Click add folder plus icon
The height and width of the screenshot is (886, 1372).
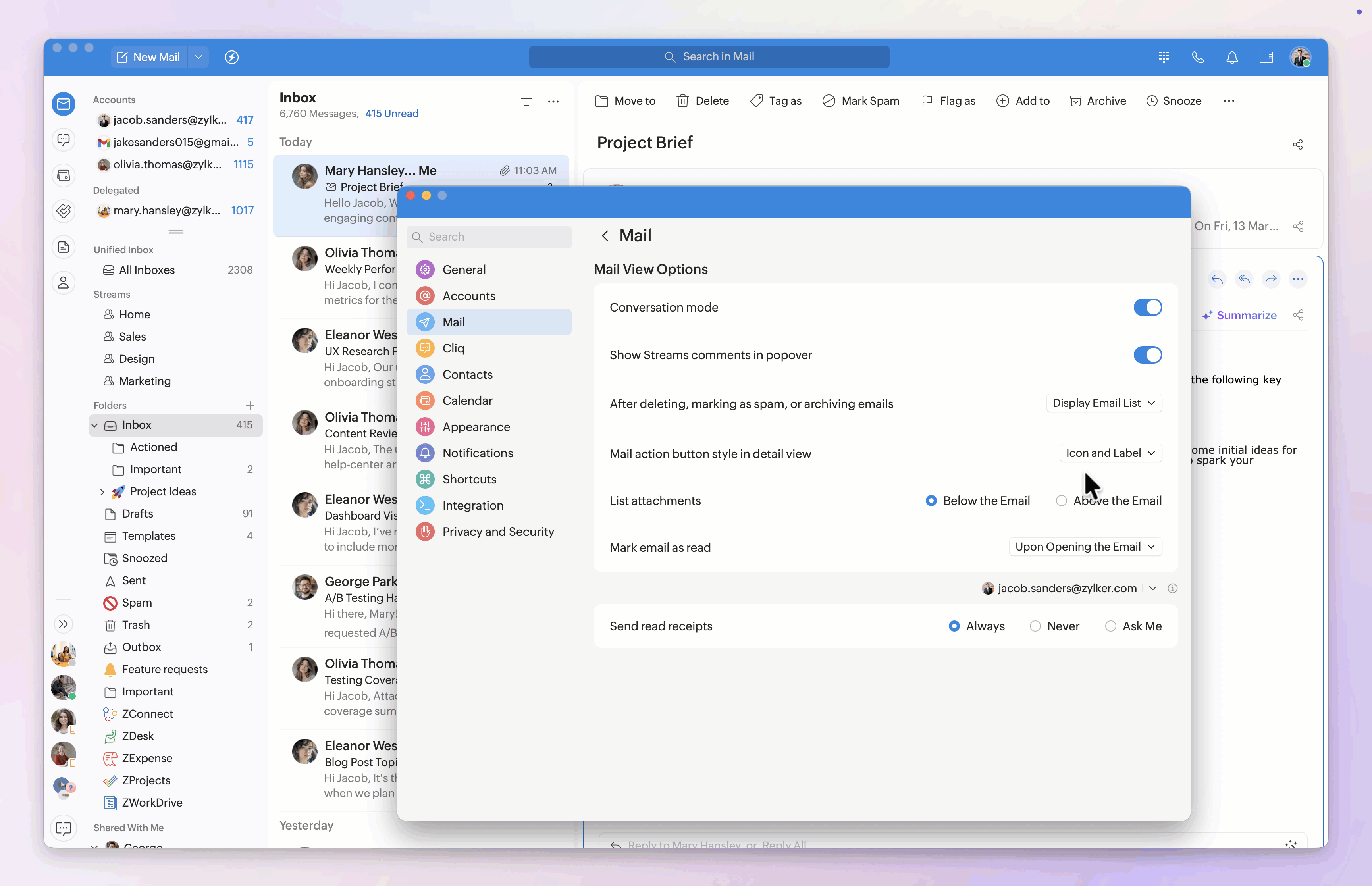tap(250, 405)
